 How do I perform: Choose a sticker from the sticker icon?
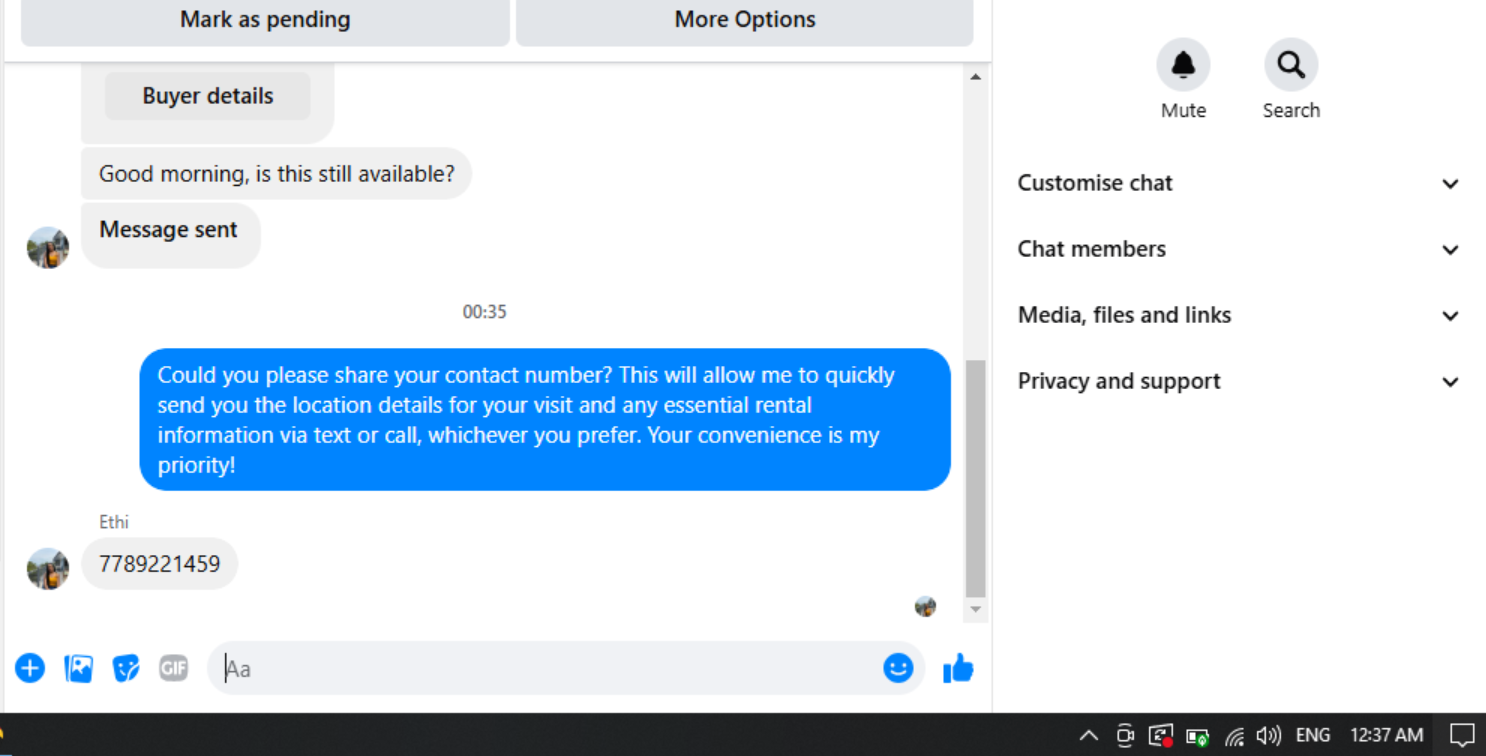coord(126,668)
